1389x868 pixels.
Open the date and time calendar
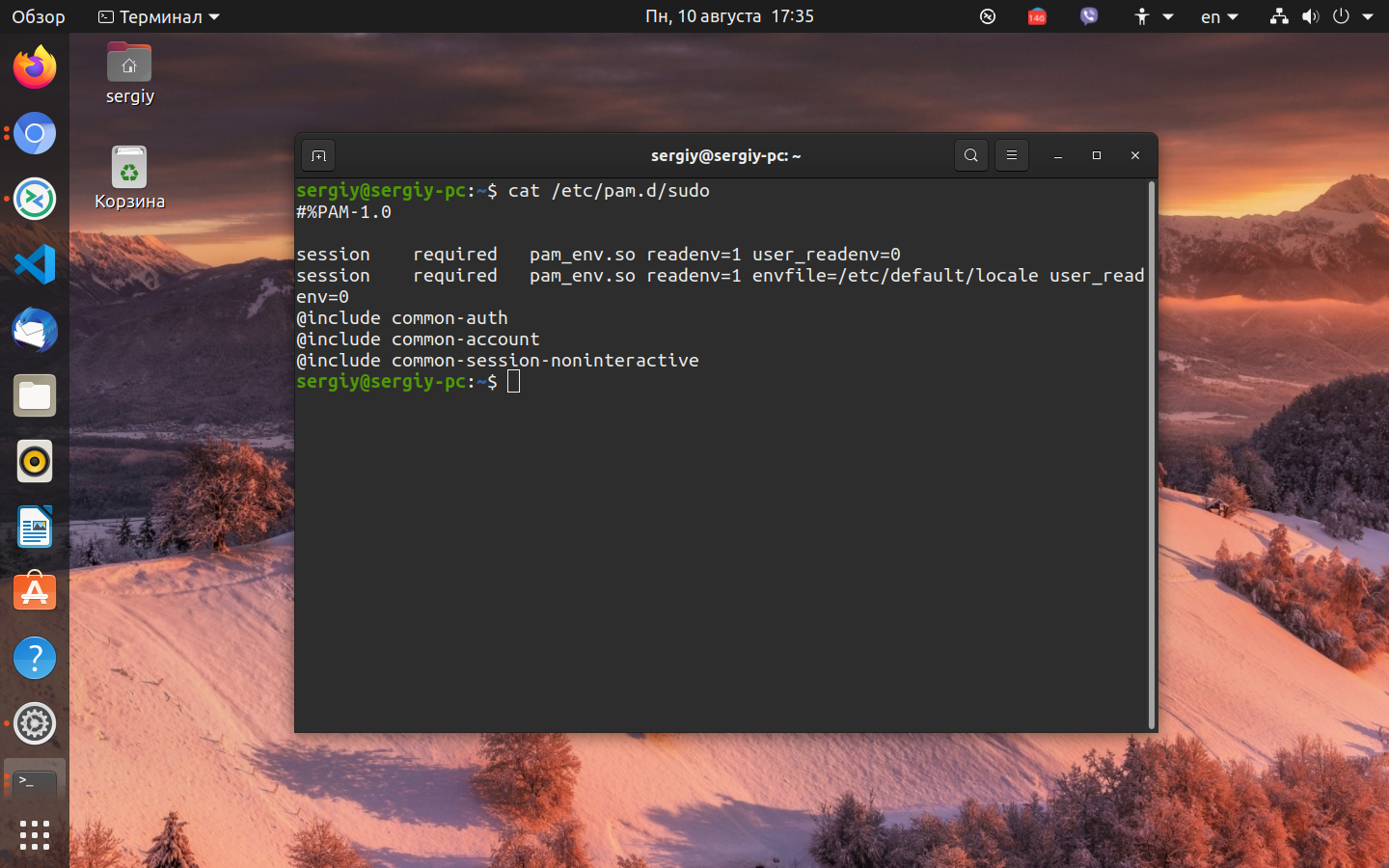click(x=729, y=16)
